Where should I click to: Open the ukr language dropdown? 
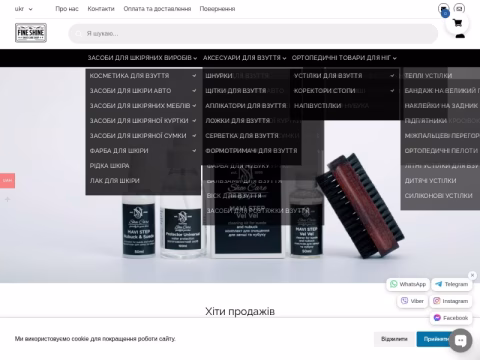(24, 9)
